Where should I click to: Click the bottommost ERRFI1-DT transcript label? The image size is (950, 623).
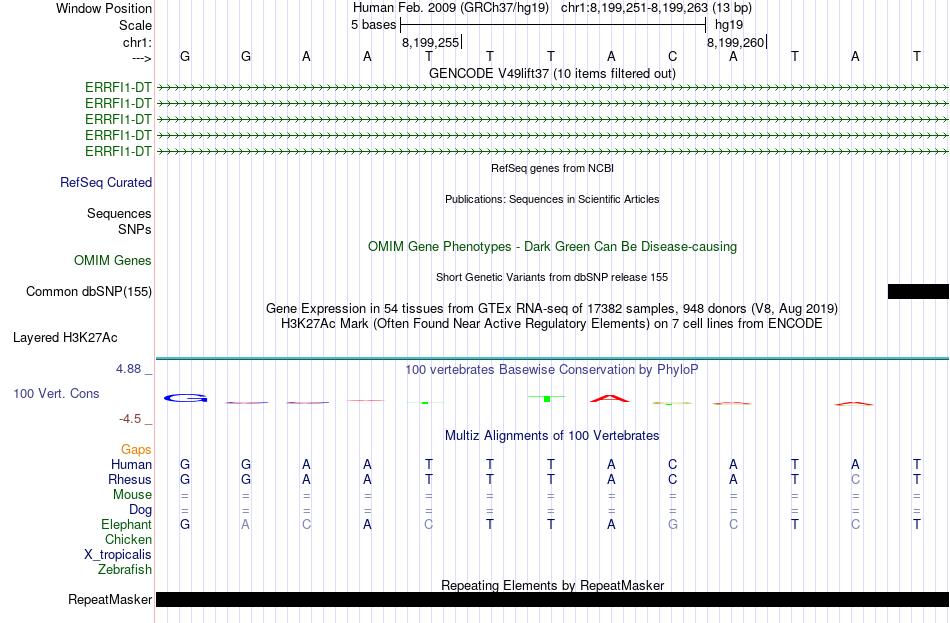tap(118, 151)
